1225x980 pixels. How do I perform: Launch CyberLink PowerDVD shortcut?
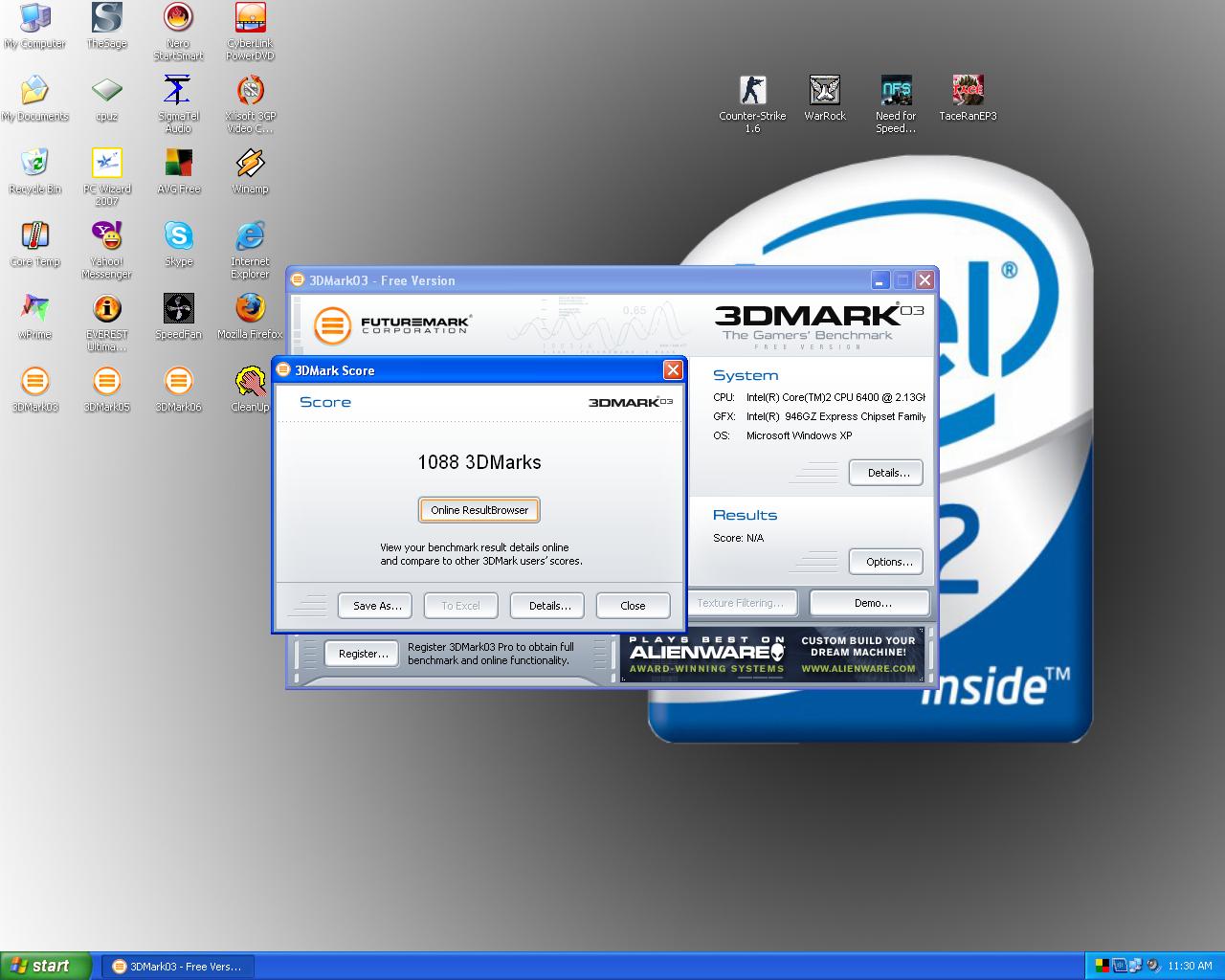(250, 32)
